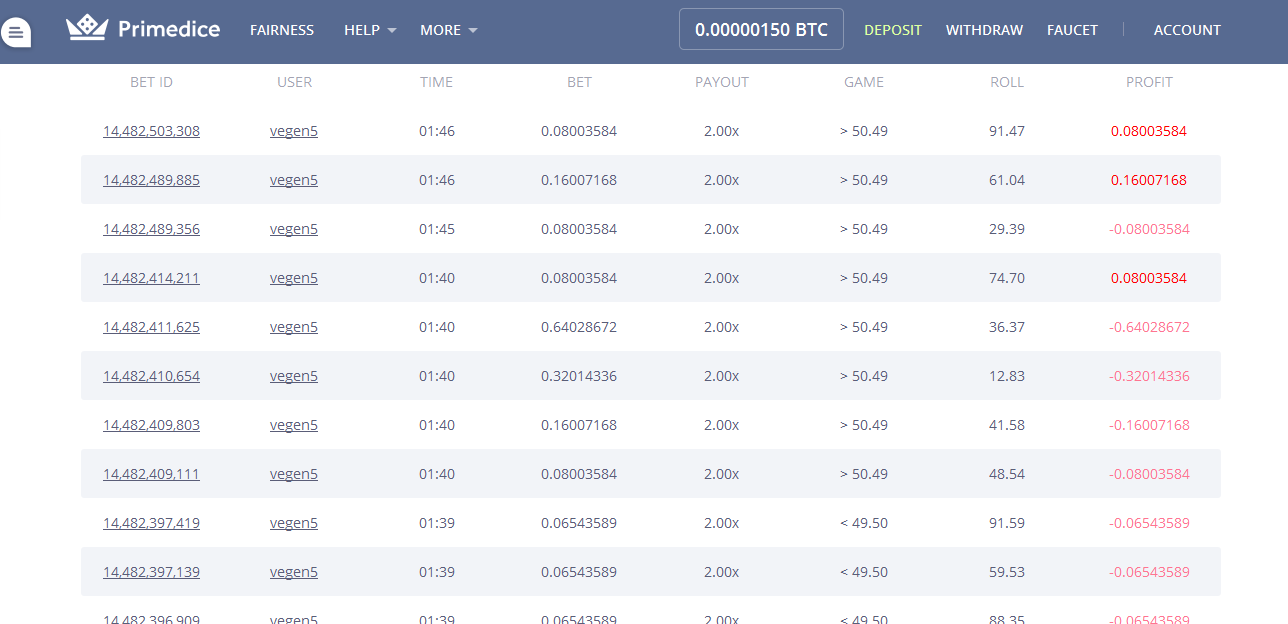Select bet amount 0.32014336
Viewport: 1288px width, 624px height.
579,376
